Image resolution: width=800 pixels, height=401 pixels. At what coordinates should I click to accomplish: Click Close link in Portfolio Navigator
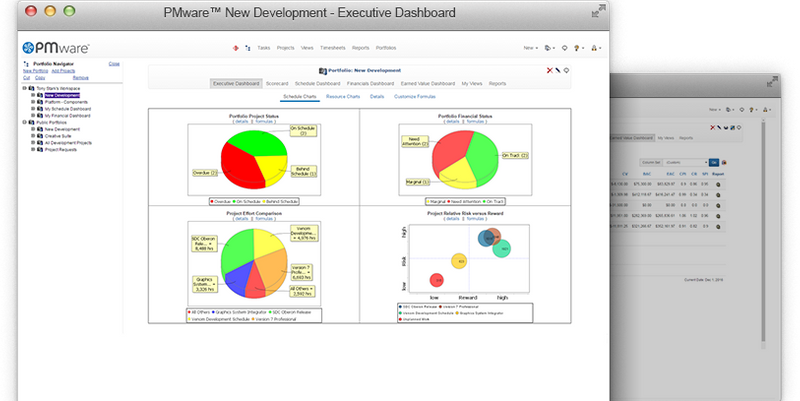click(114, 64)
